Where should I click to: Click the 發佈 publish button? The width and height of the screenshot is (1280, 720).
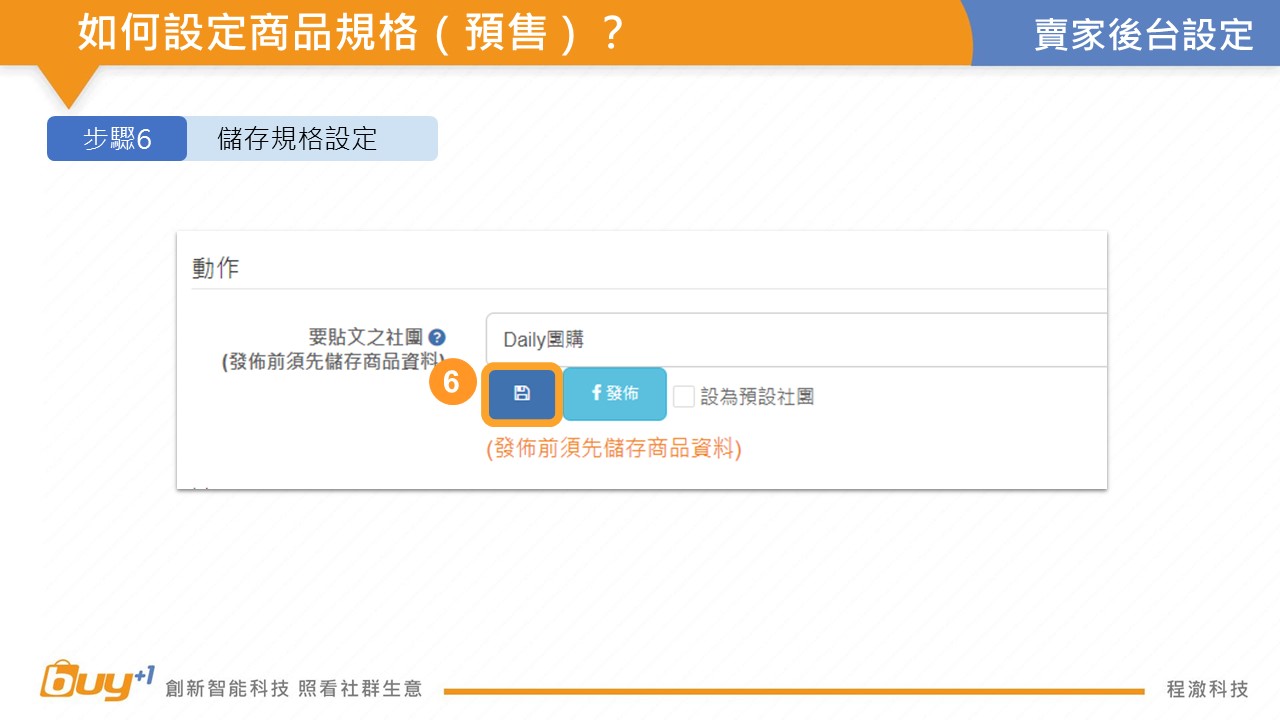tap(615, 394)
